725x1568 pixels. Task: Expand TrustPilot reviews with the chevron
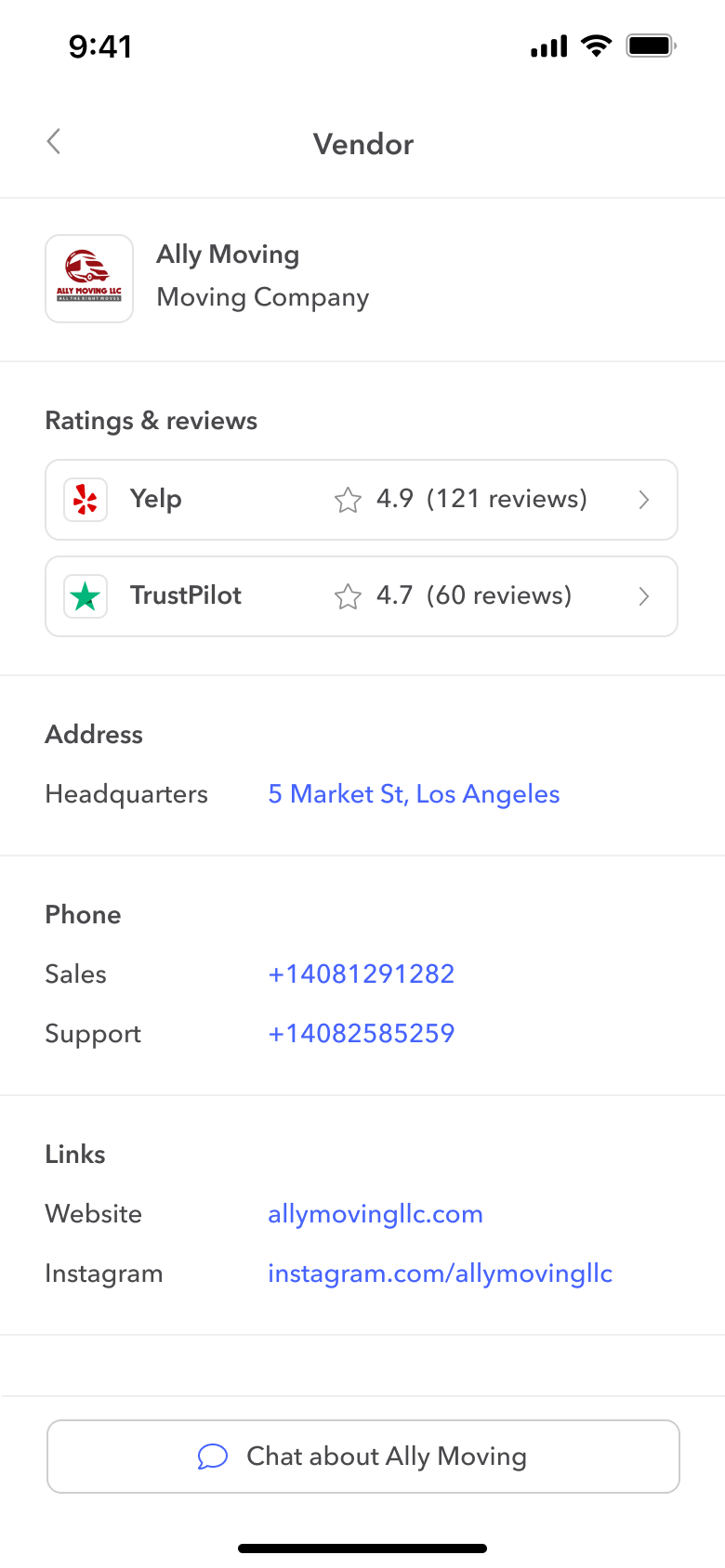(x=643, y=596)
